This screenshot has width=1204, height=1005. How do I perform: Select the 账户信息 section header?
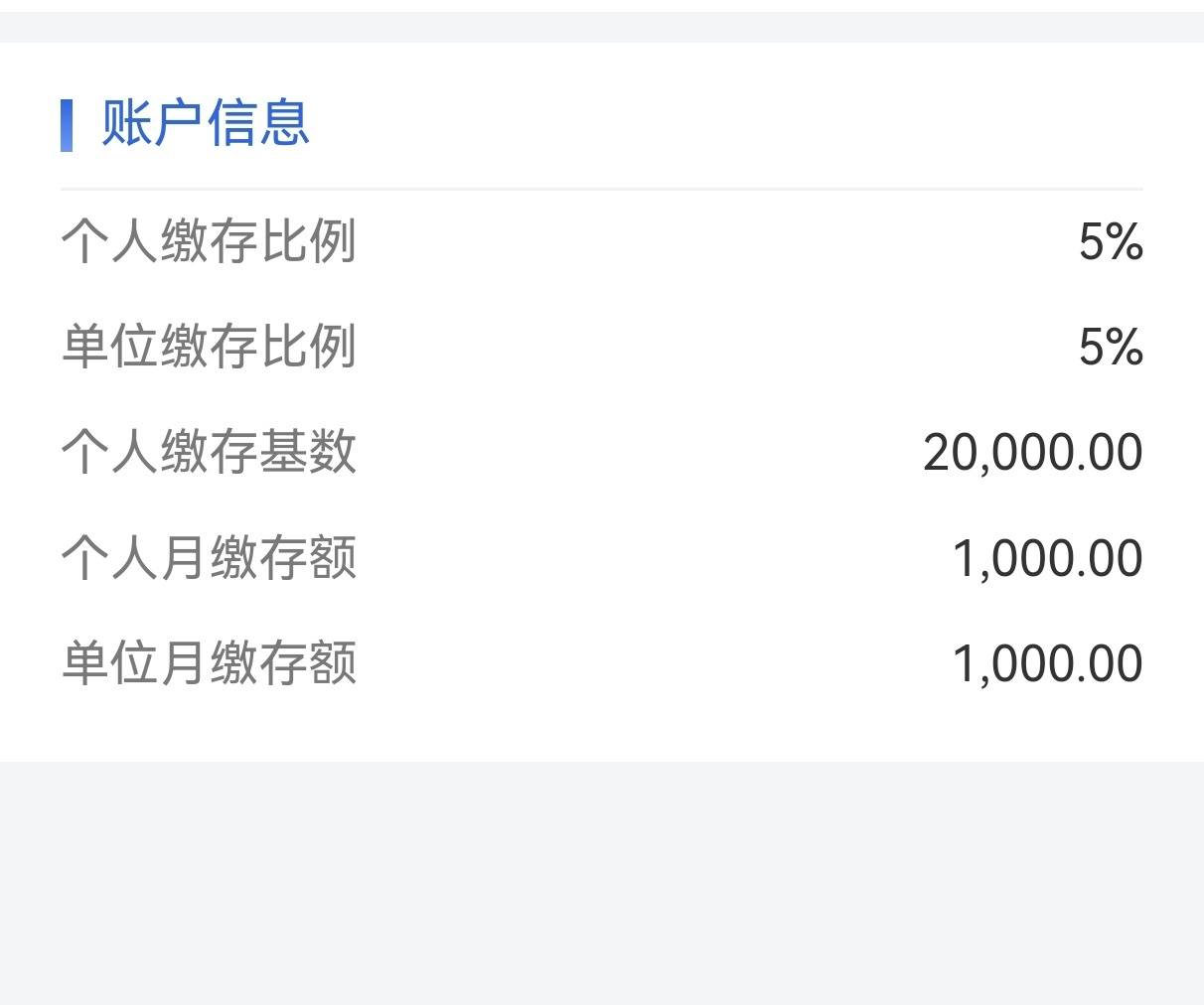206,124
